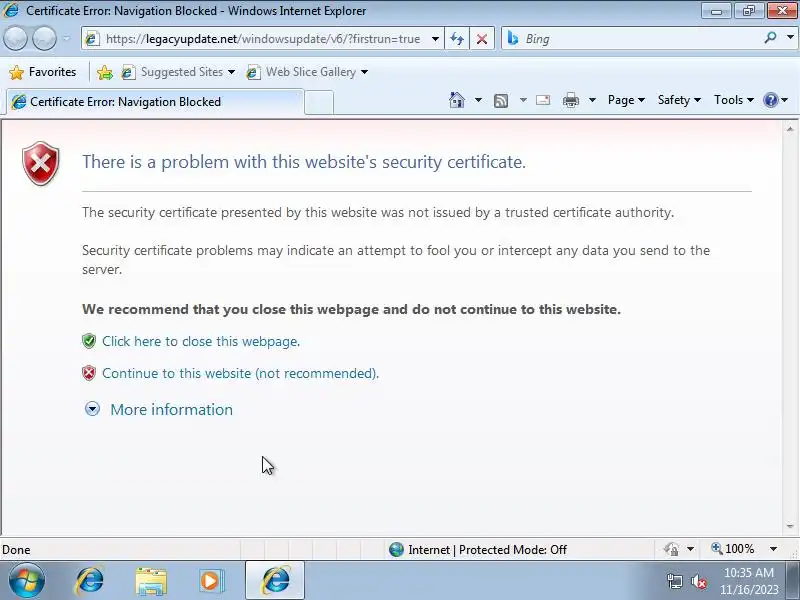Screen dimensions: 800x600
Task: Open Suggested Sites in favorites bar
Action: [x=179, y=72]
